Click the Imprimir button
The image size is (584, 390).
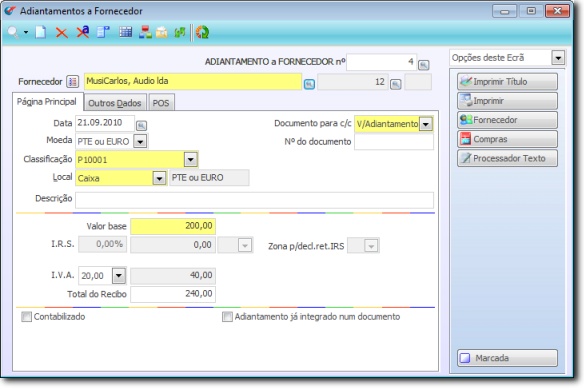[x=507, y=101]
